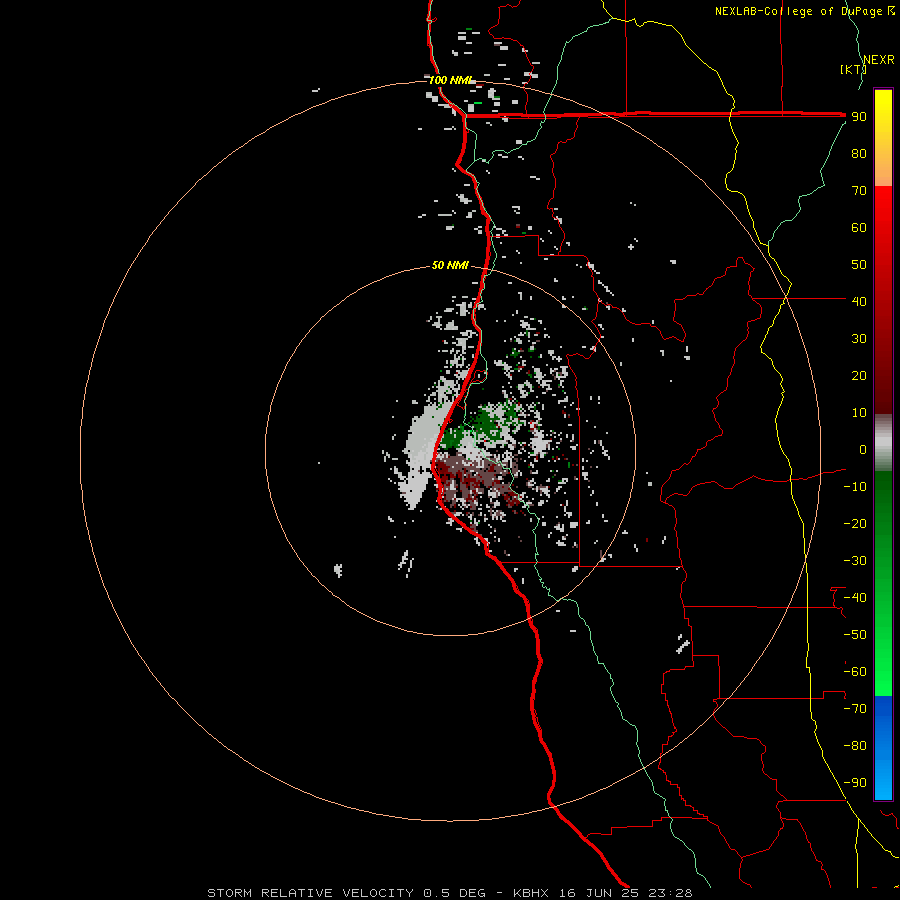Click the "[KT]" units label
900x900 pixels.
853,69
